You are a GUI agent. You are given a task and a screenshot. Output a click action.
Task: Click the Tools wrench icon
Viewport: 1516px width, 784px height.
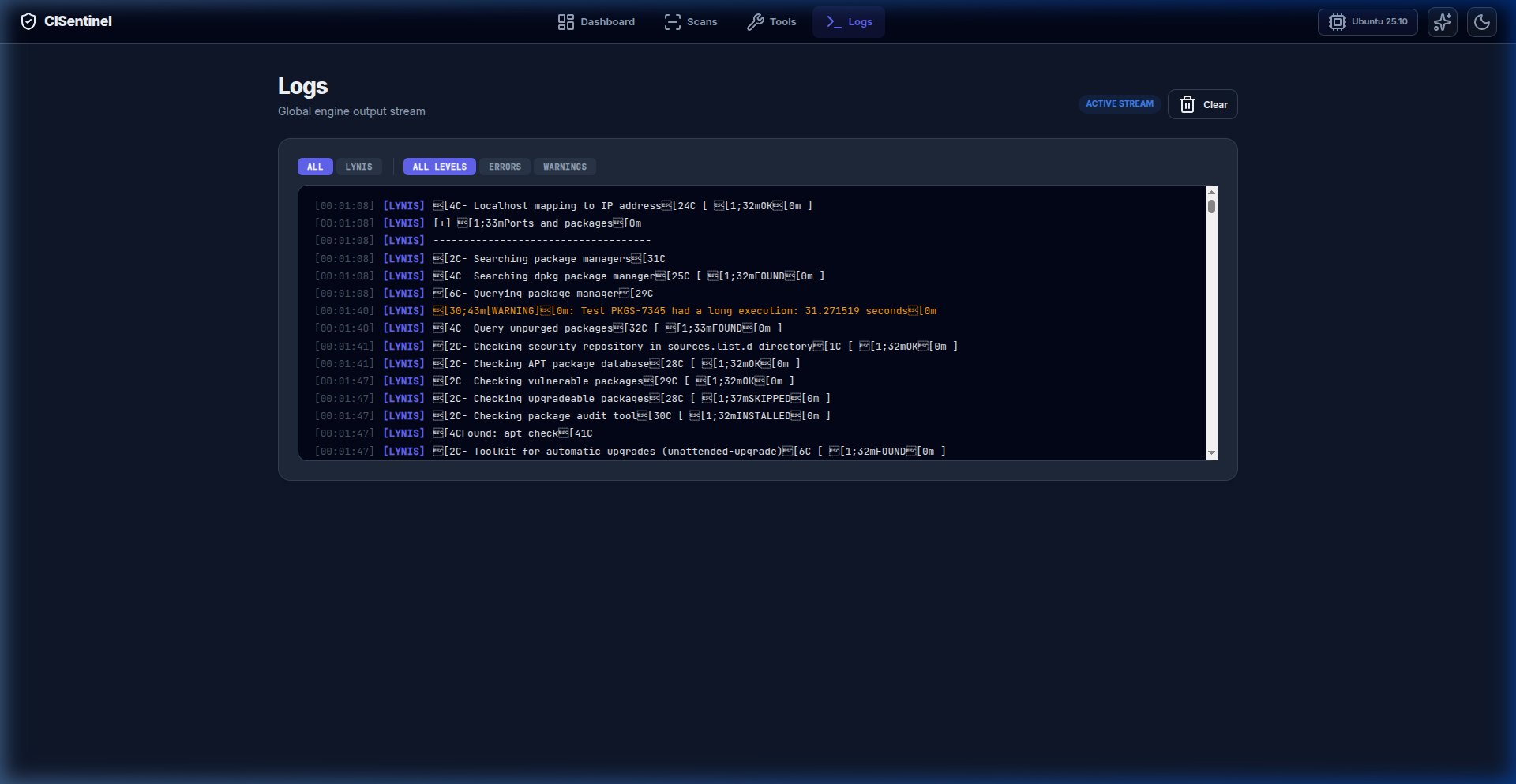[x=756, y=22]
